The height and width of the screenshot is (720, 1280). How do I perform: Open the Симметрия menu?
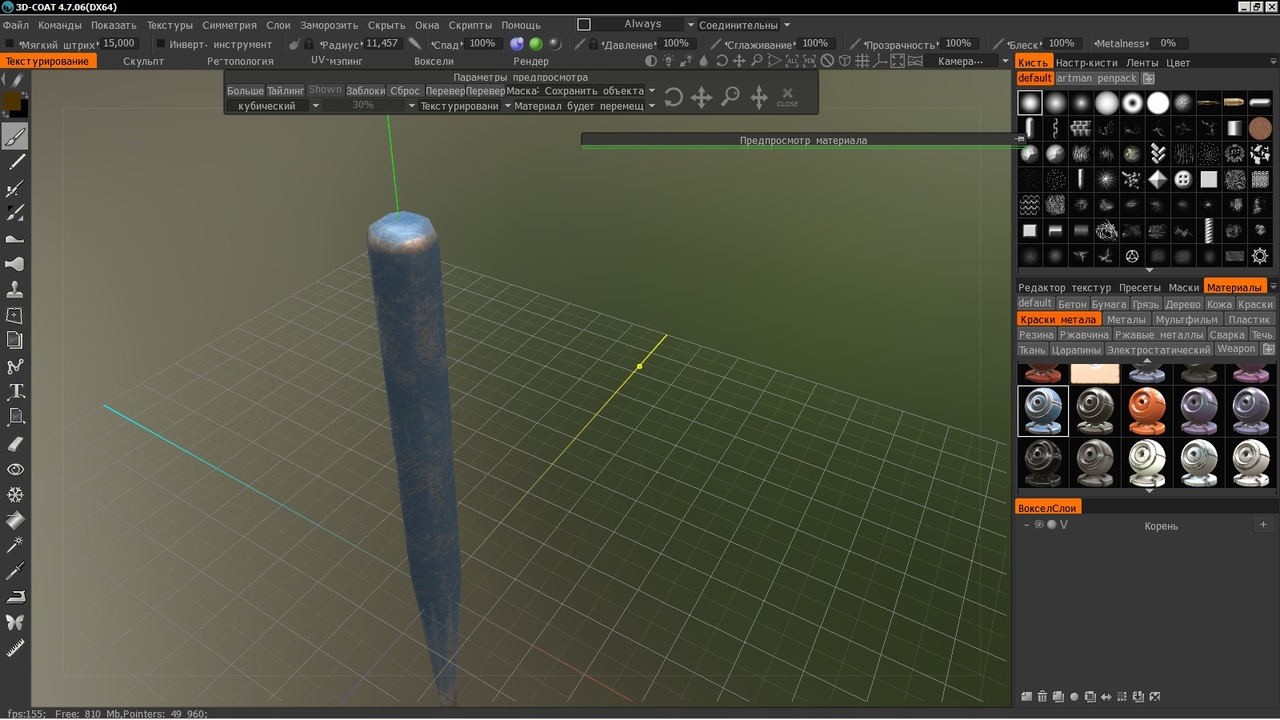229,25
